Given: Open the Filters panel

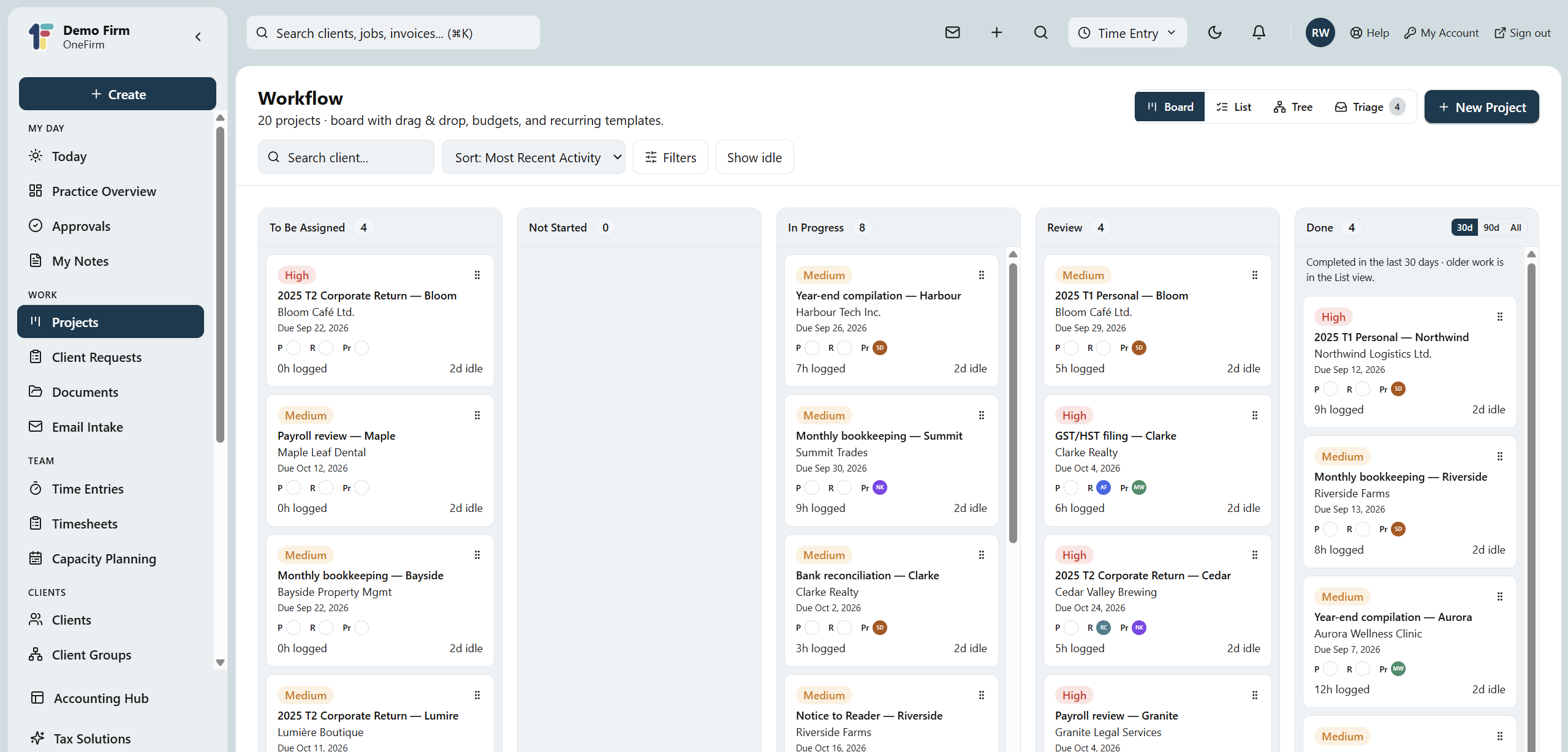Looking at the screenshot, I should [x=670, y=157].
